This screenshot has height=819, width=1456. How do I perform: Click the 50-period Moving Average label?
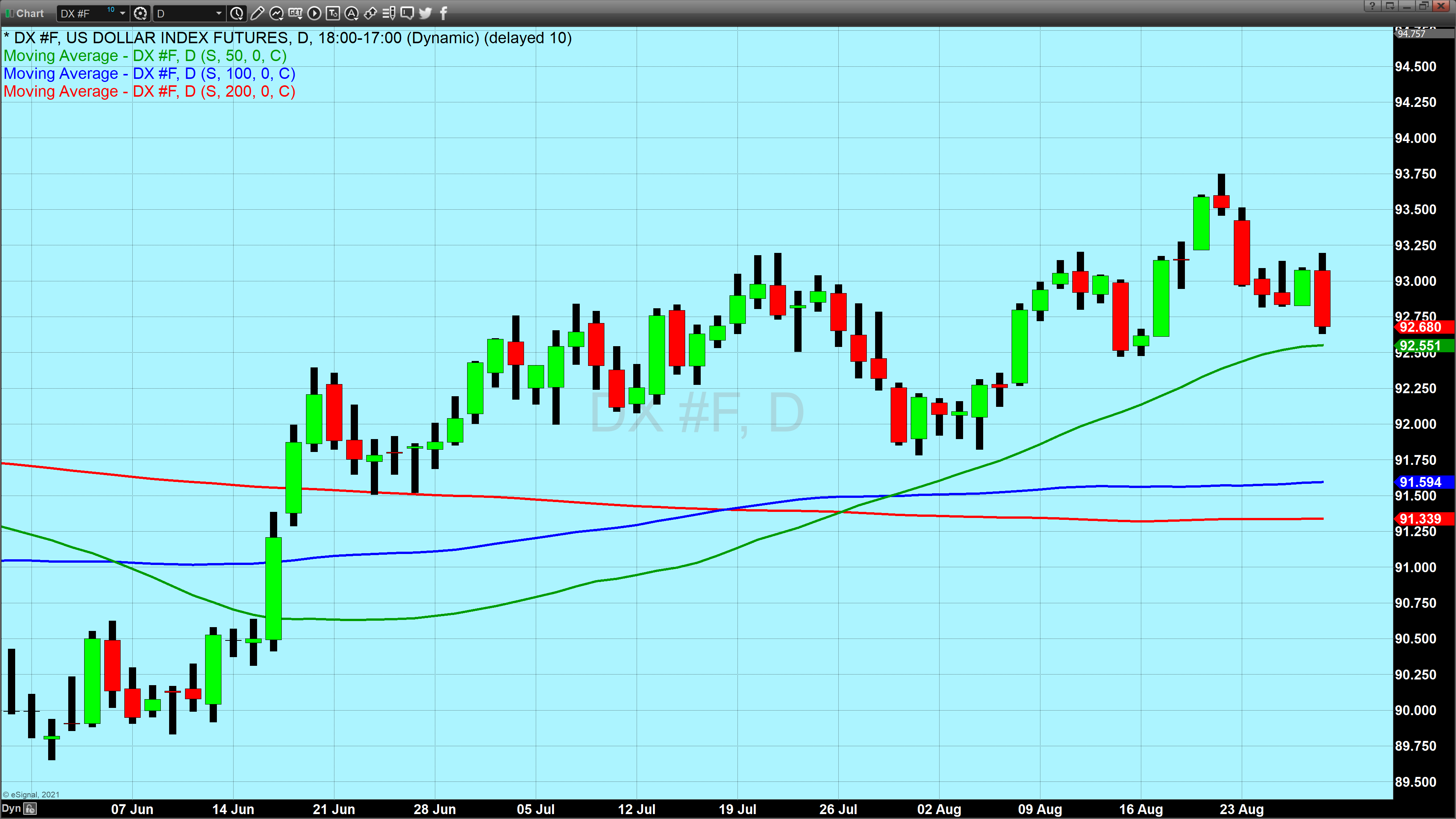click(x=145, y=56)
